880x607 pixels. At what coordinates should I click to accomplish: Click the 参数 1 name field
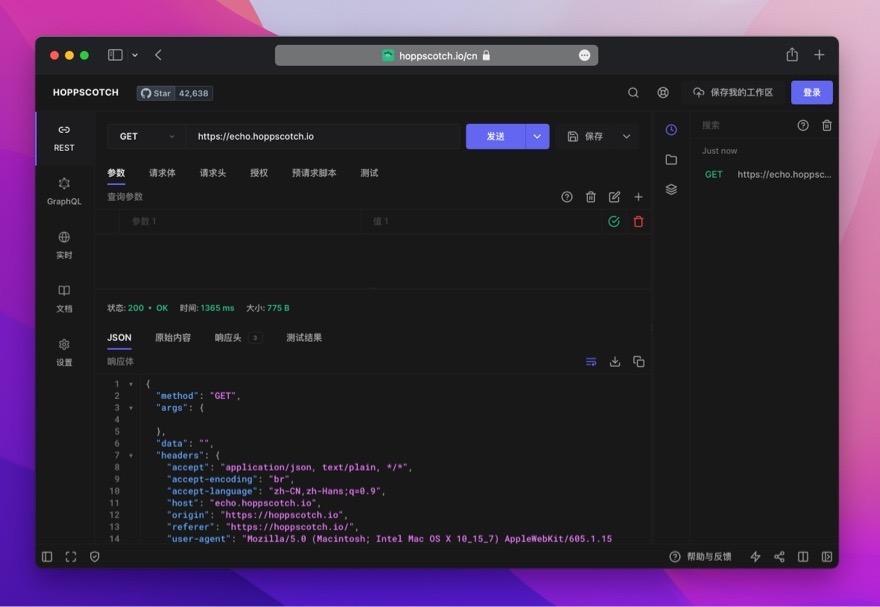(x=240, y=222)
